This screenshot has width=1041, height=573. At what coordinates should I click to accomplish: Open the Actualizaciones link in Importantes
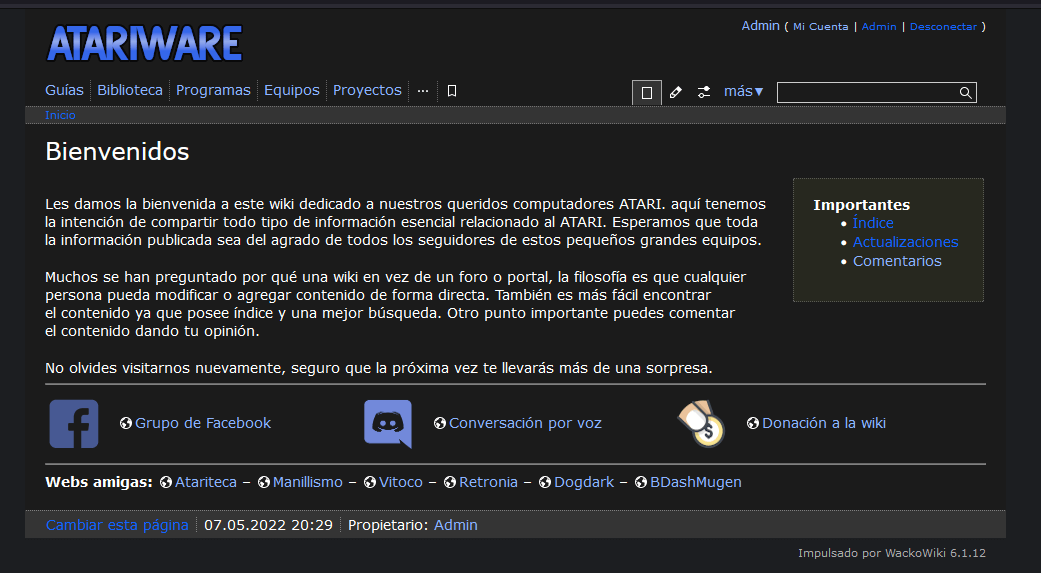click(x=905, y=242)
